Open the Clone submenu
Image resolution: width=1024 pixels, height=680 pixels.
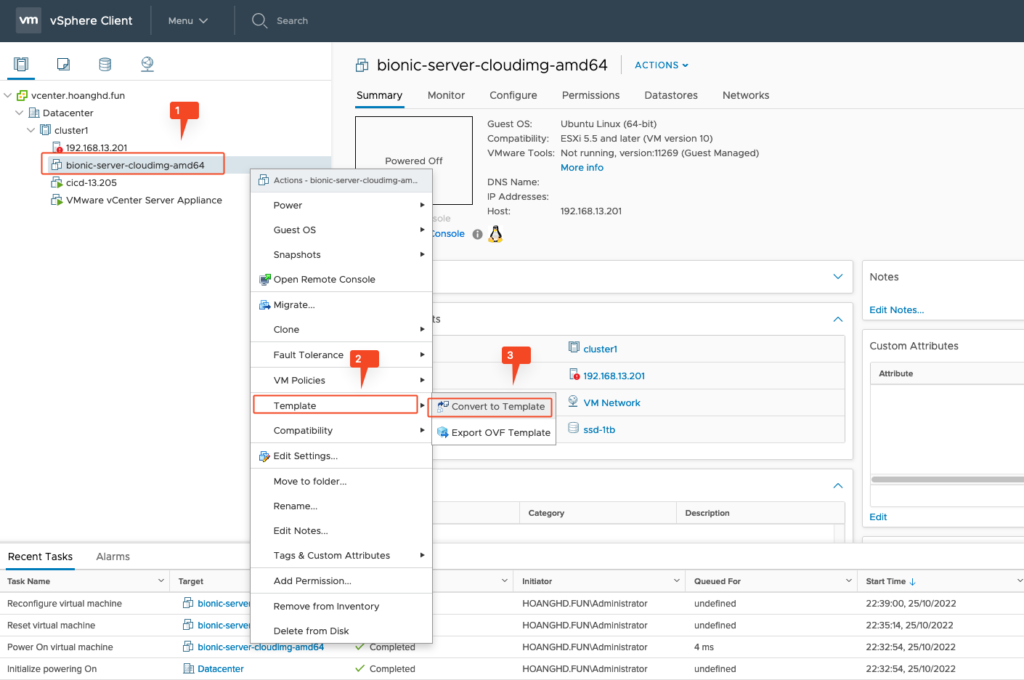pyautogui.click(x=342, y=330)
